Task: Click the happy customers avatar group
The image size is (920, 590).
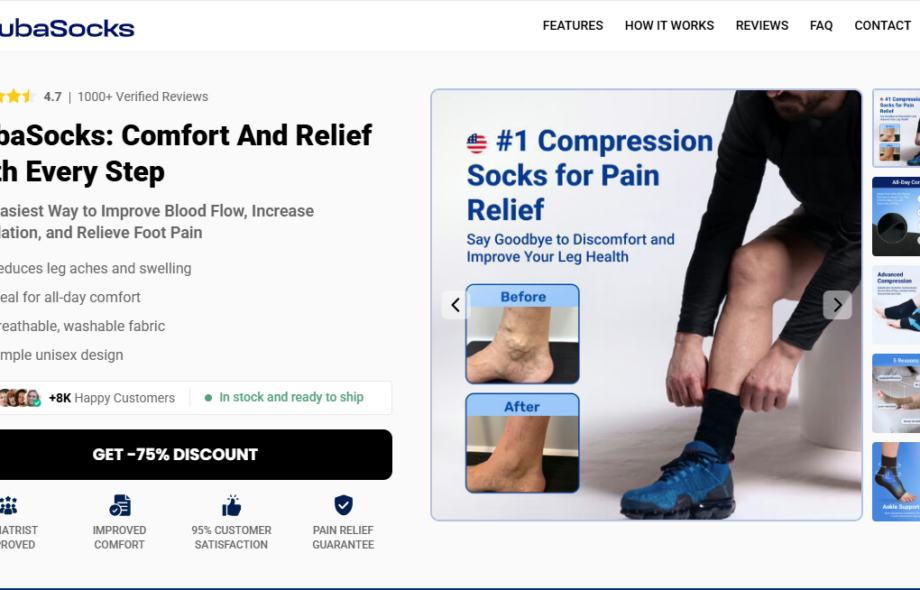Action: pyautogui.click(x=21, y=398)
